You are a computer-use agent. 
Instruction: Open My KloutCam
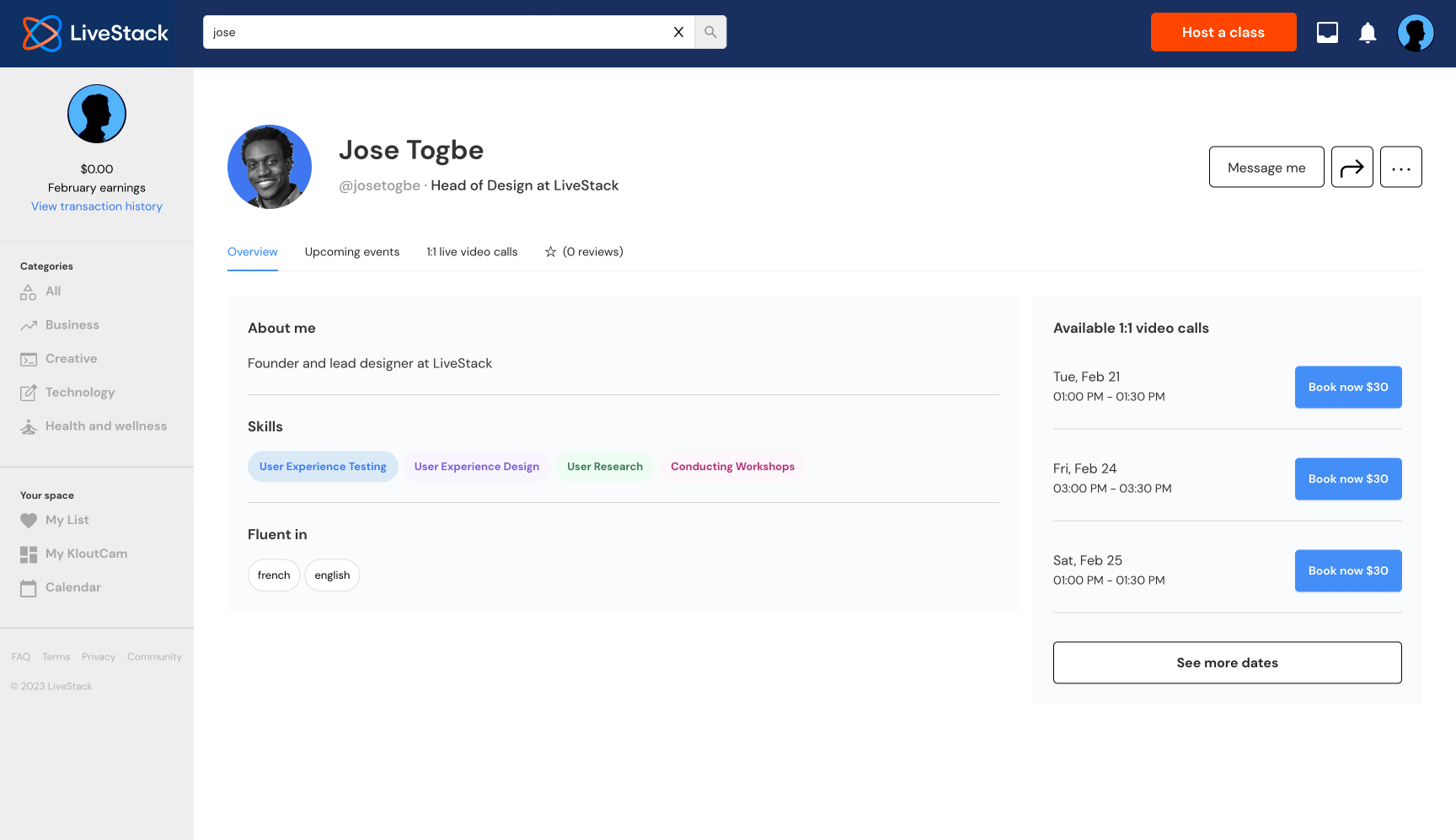coord(87,554)
